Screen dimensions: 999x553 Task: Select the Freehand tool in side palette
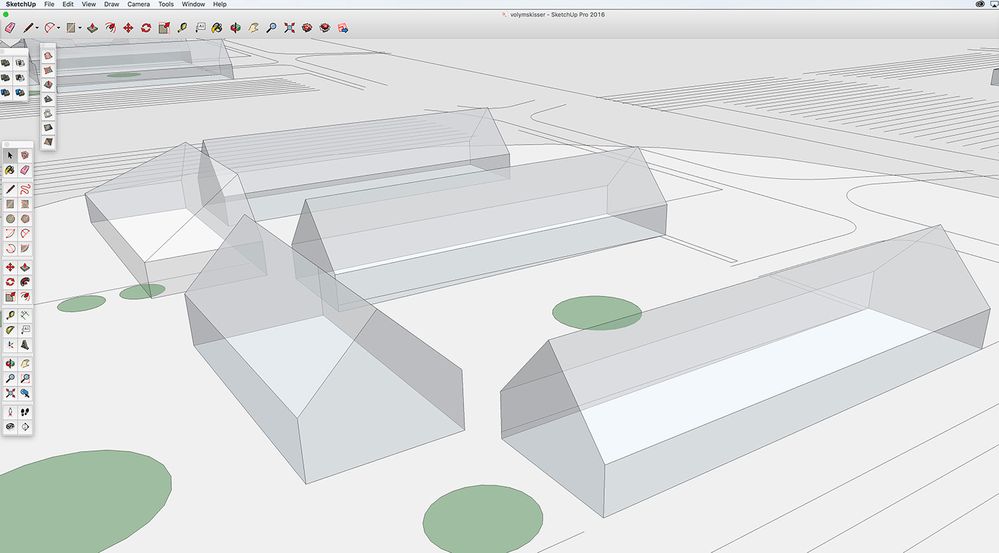[25, 188]
